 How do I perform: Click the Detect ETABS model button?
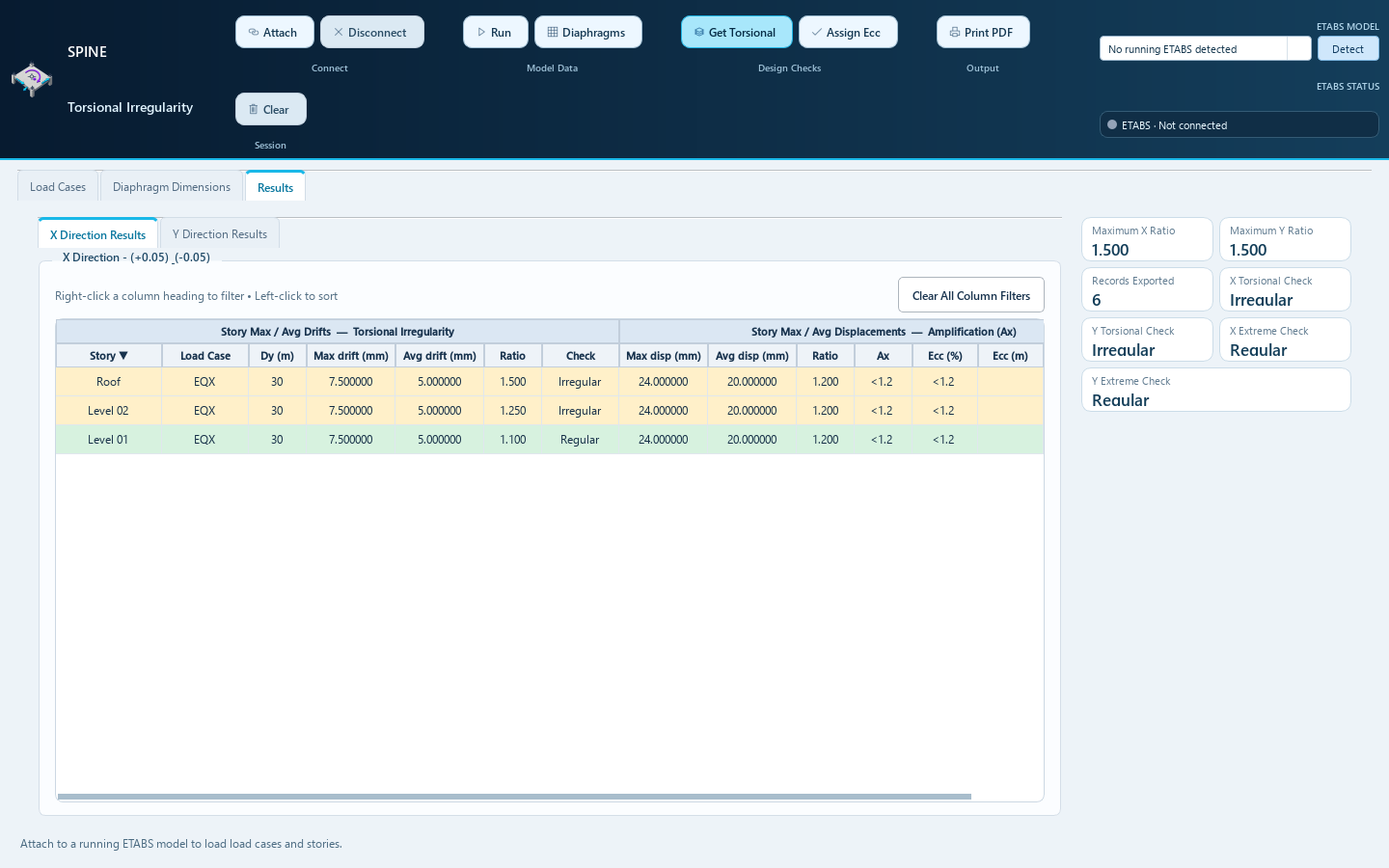tap(1348, 48)
